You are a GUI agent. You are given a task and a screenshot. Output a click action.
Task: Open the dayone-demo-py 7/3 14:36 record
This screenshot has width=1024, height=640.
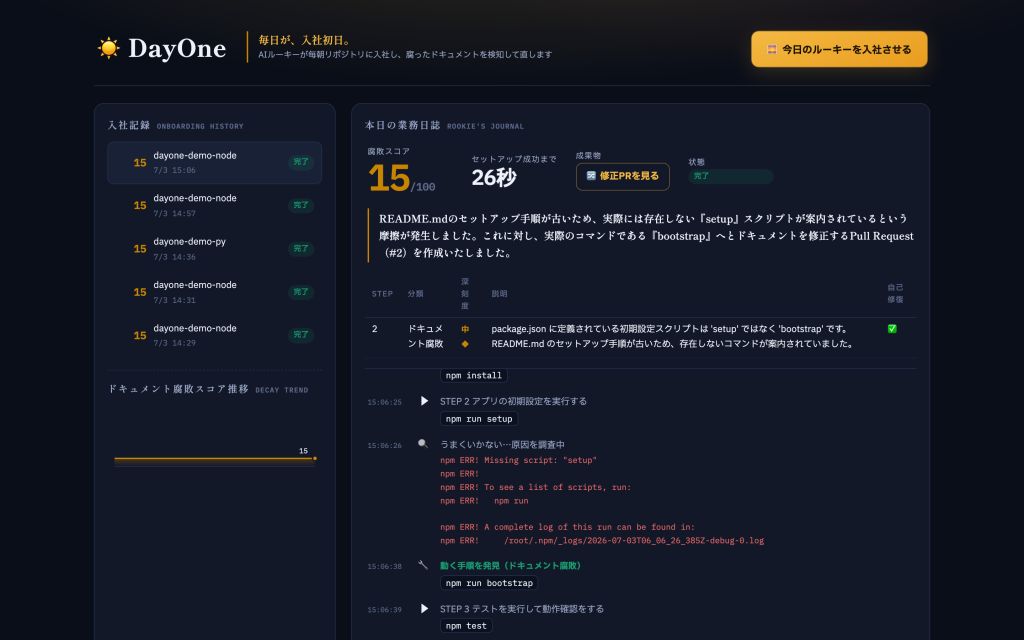click(214, 249)
